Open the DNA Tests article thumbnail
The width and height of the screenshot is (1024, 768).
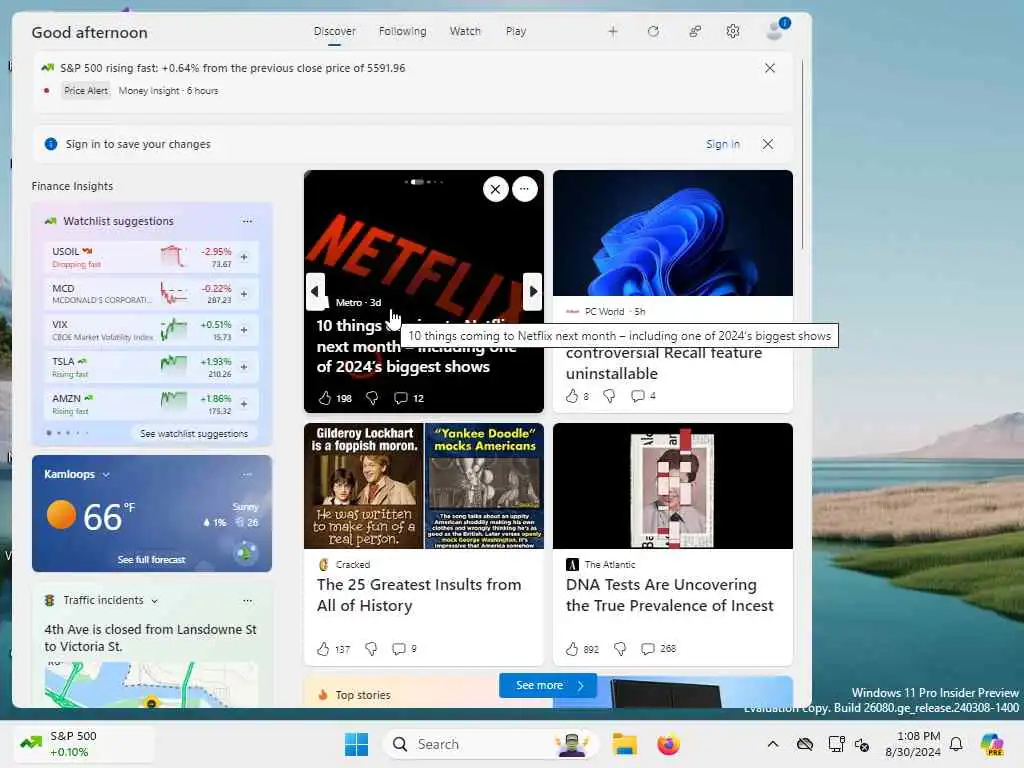click(673, 486)
